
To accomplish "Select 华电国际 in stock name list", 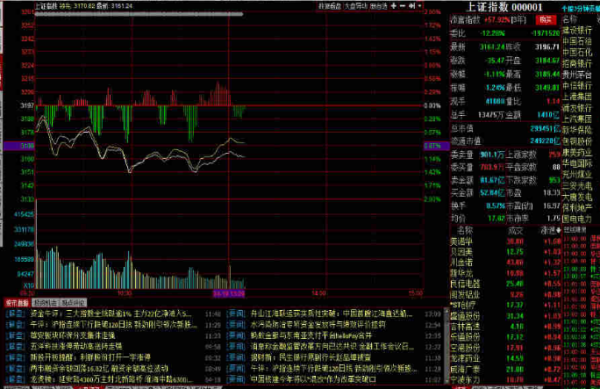I will 577,164.
